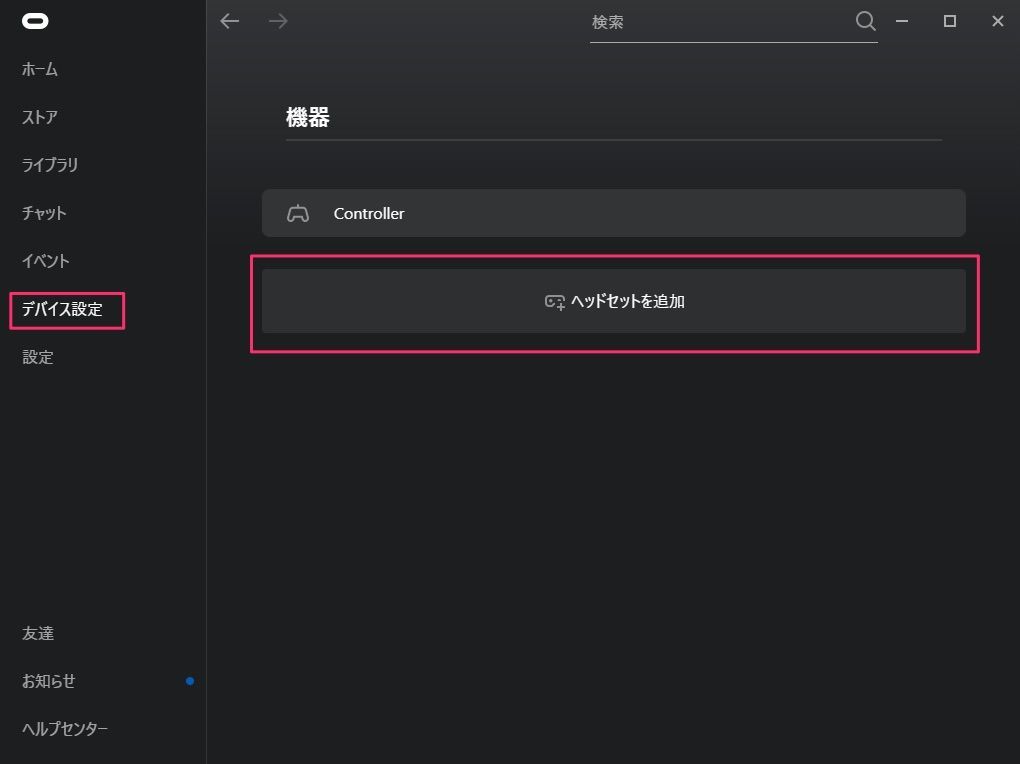Open お知らせ notifications

click(49, 681)
